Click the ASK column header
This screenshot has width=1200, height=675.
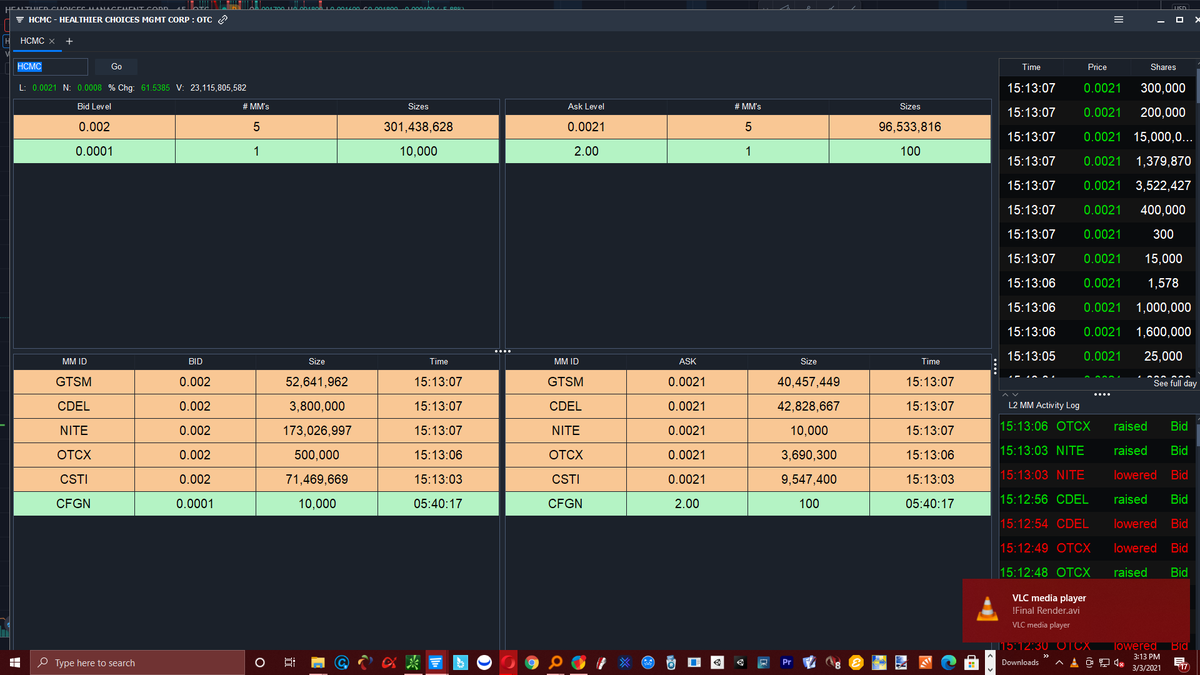(687, 361)
